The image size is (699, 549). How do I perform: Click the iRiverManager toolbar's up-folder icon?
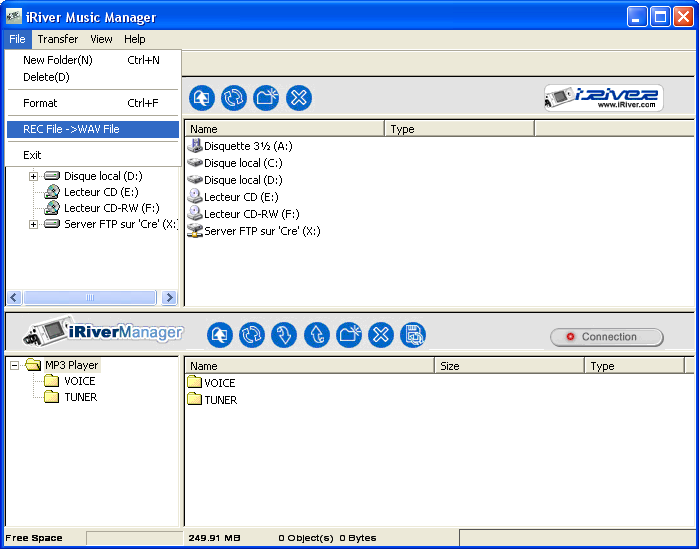coord(220,335)
